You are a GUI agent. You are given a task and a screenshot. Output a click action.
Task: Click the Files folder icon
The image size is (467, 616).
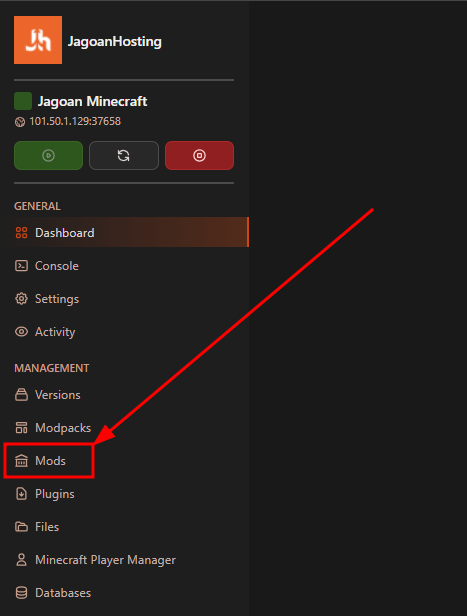coord(21,526)
